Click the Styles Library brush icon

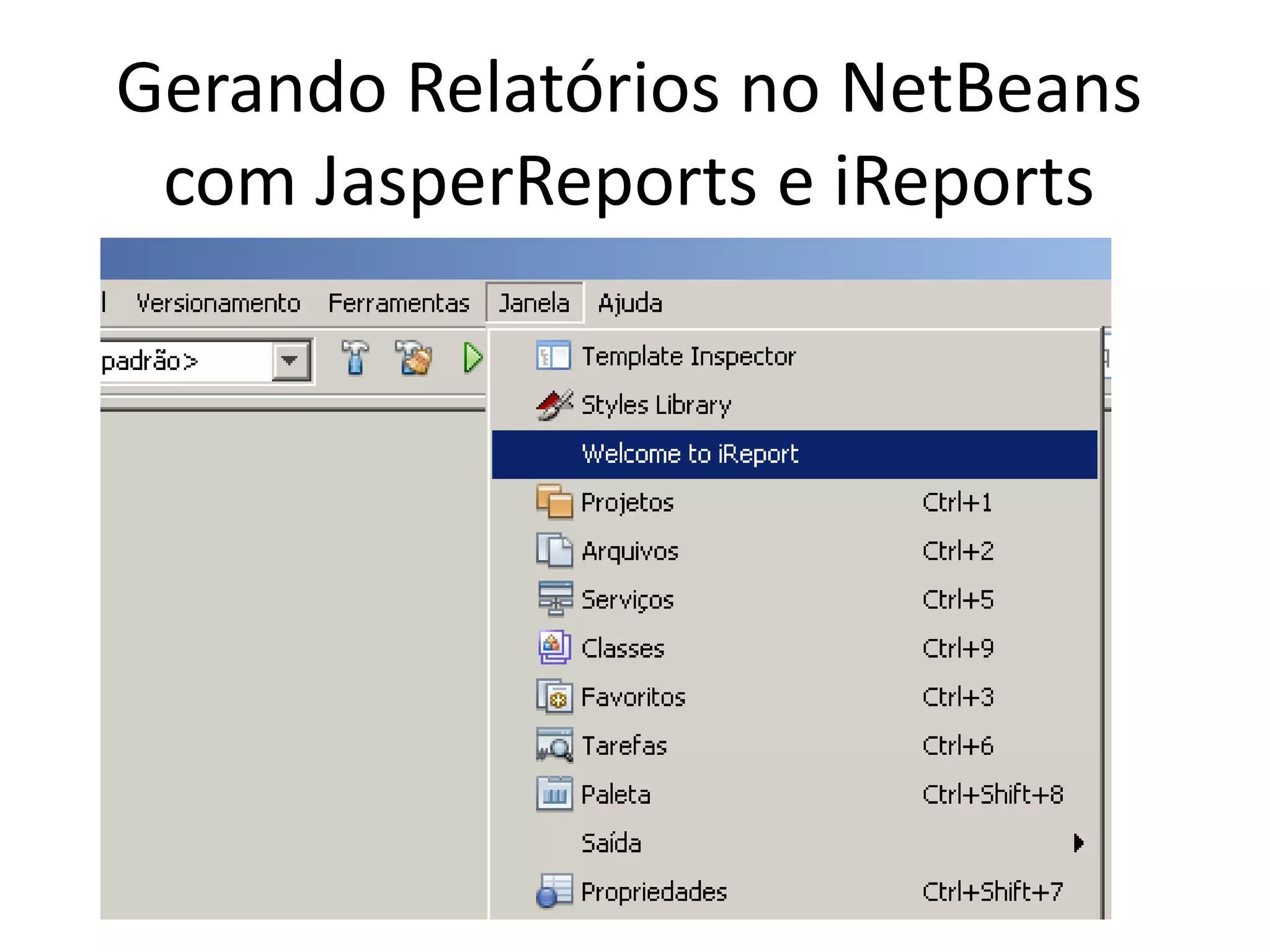click(x=554, y=405)
